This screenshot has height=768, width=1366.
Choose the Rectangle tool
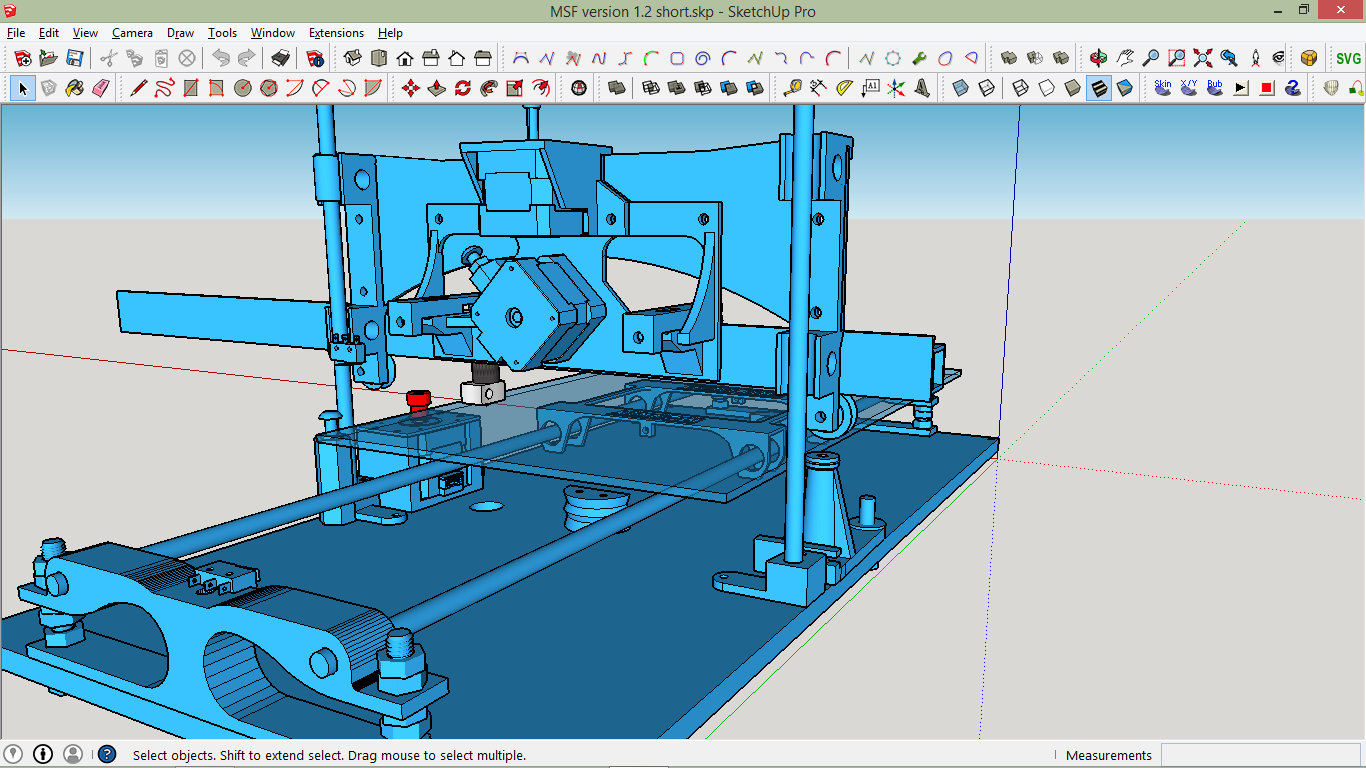click(x=190, y=88)
